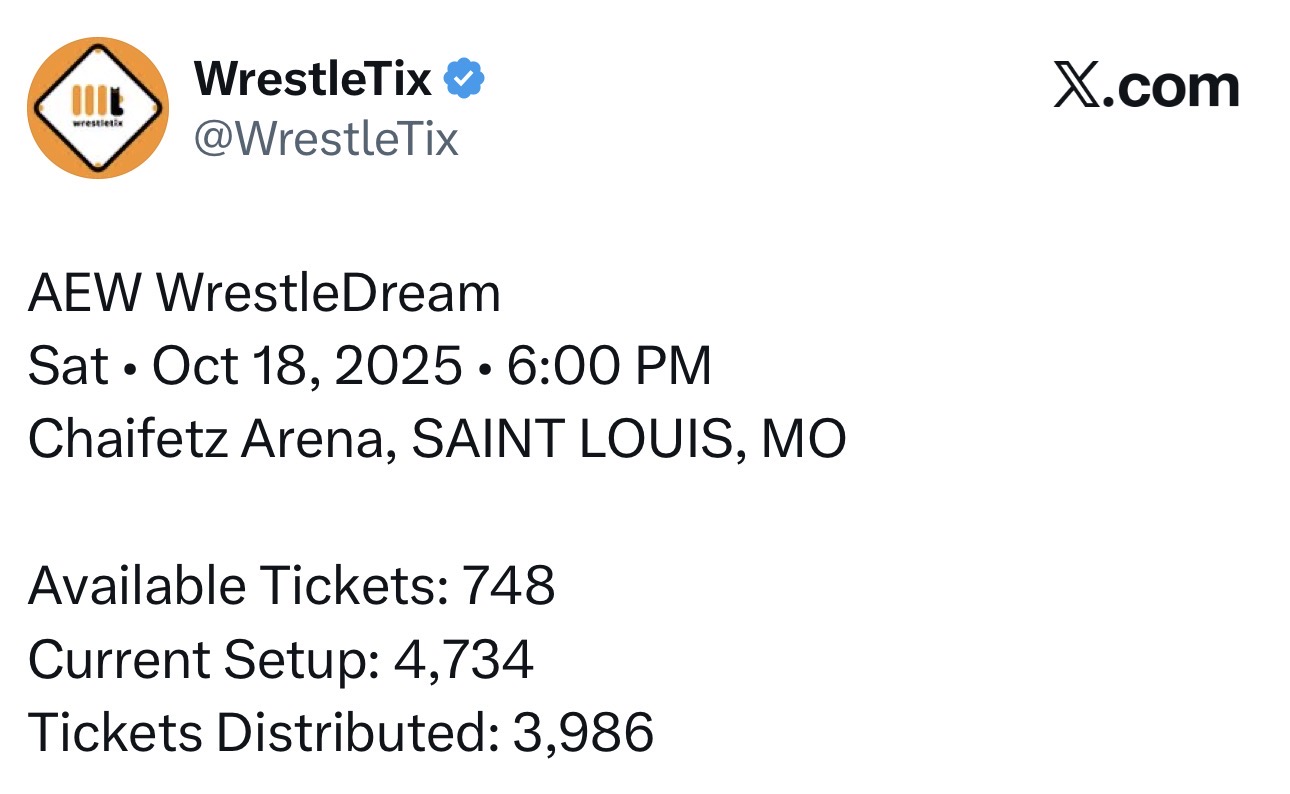
Task: Click the blue verified checkmark badge
Action: click(x=464, y=79)
